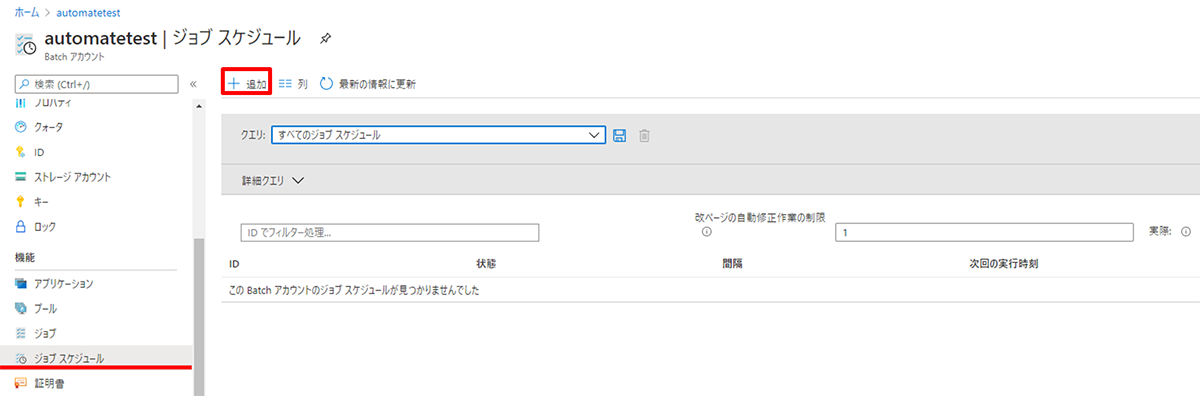The width and height of the screenshot is (1200, 396).
Task: Delete the query using trash icon
Action: pyautogui.click(x=645, y=135)
